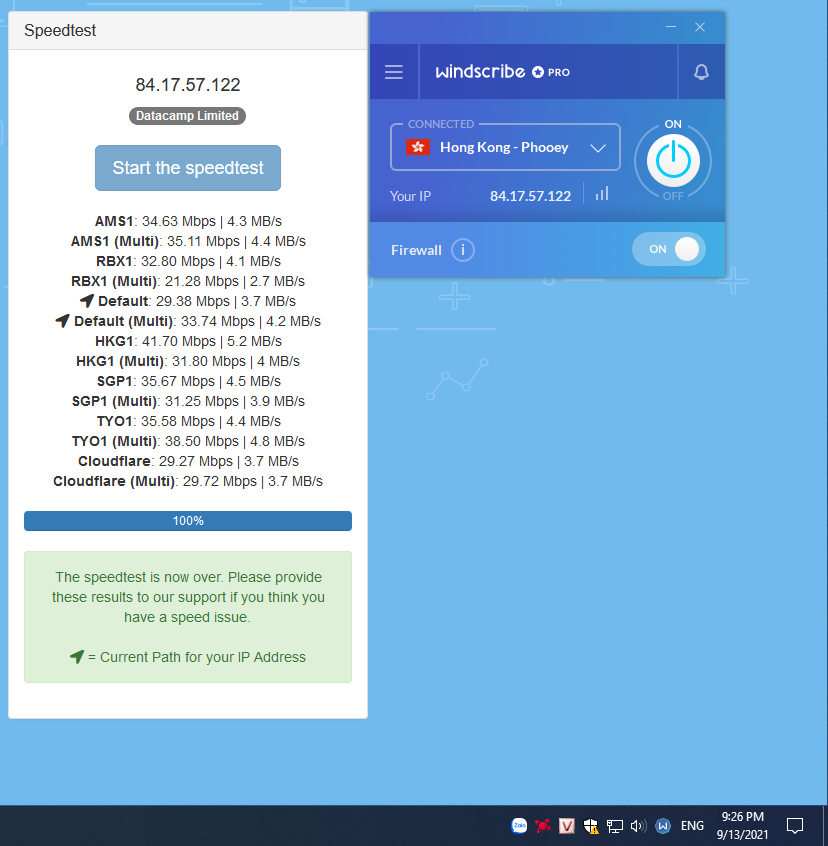
Task: Click green arrow icon in Current Path legend
Action: tap(77, 657)
